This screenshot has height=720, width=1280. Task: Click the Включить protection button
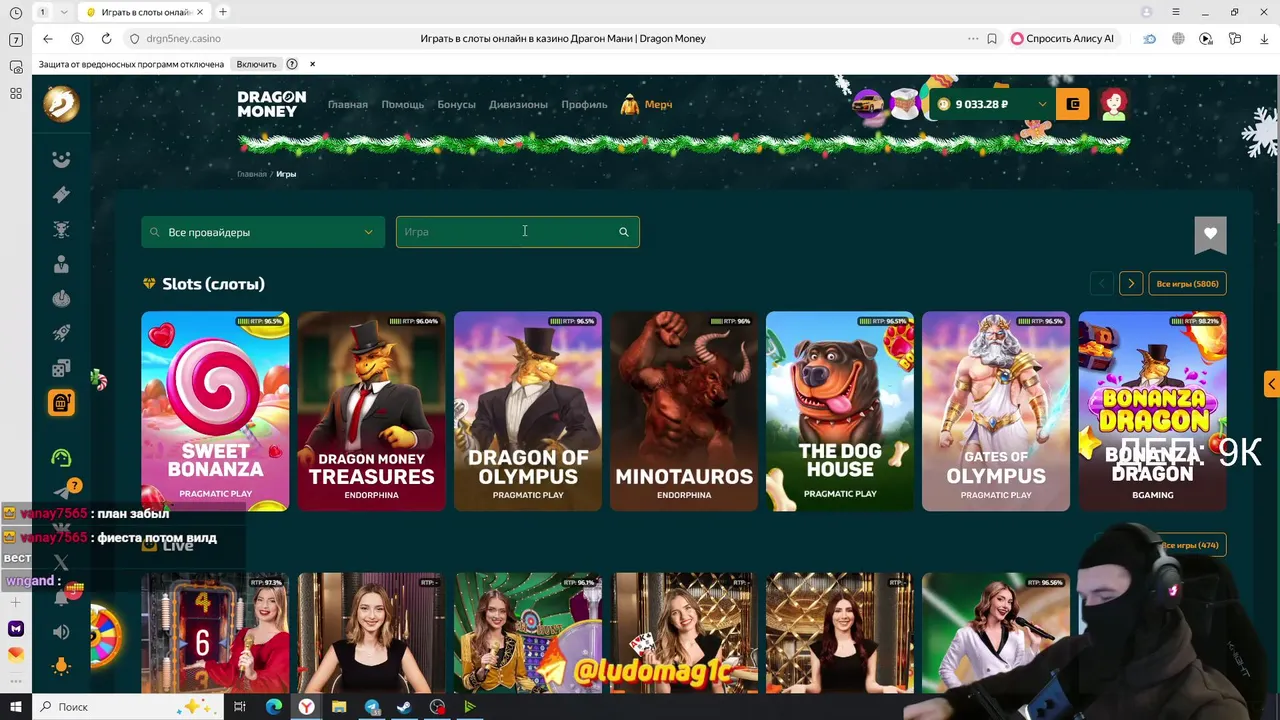256,64
